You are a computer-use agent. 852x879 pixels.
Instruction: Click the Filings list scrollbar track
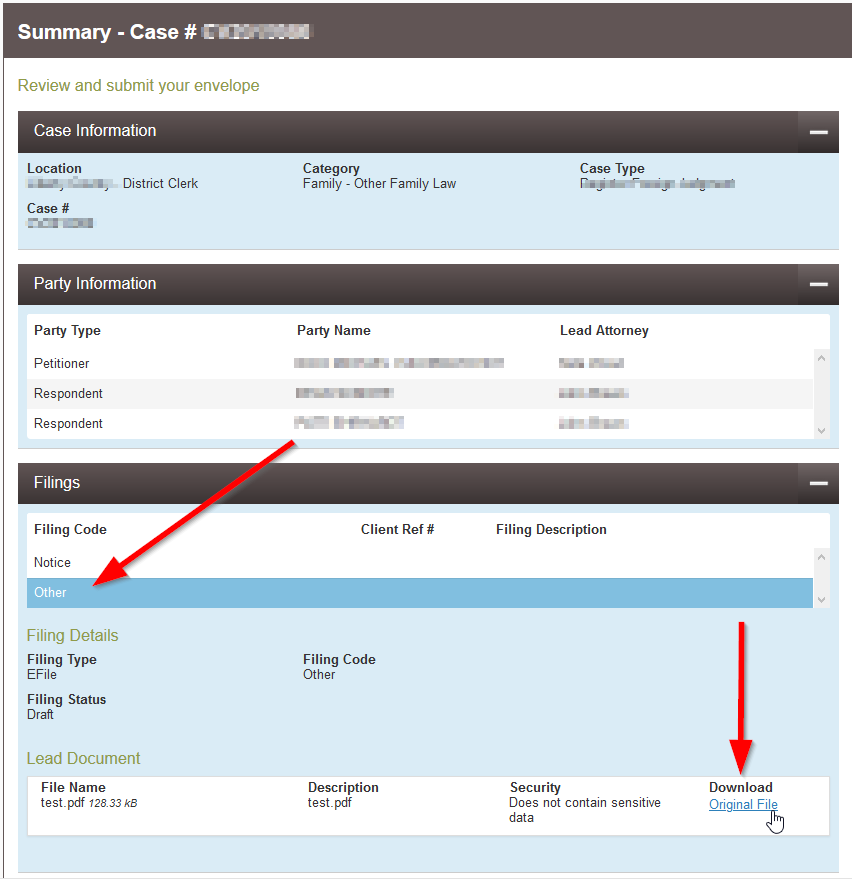click(x=822, y=577)
